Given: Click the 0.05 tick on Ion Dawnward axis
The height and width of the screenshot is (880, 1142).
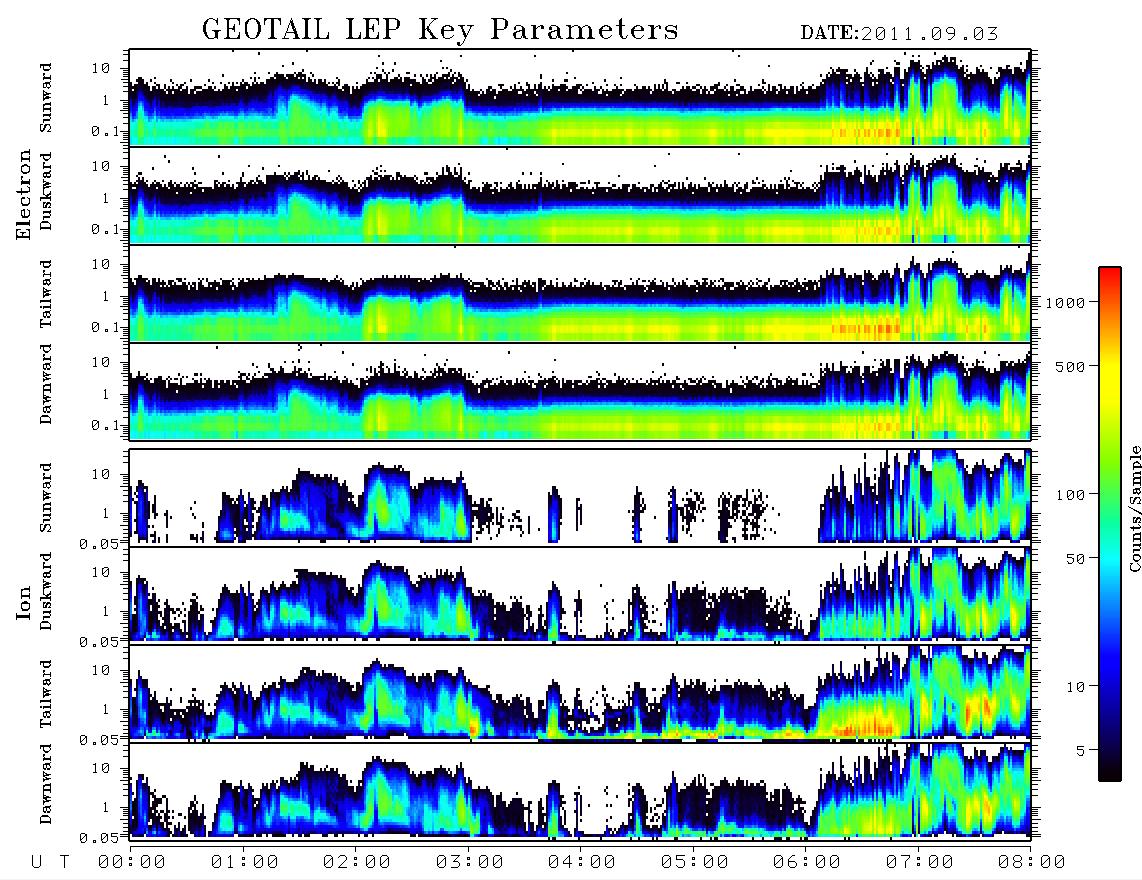Looking at the screenshot, I should [x=100, y=838].
